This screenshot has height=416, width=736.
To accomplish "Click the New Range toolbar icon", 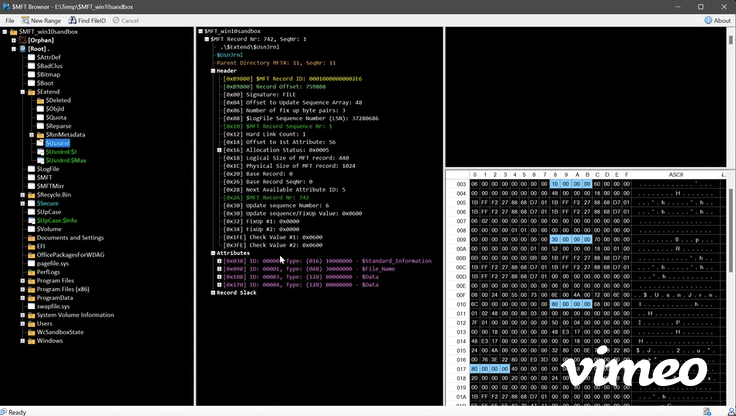I will point(25,20).
